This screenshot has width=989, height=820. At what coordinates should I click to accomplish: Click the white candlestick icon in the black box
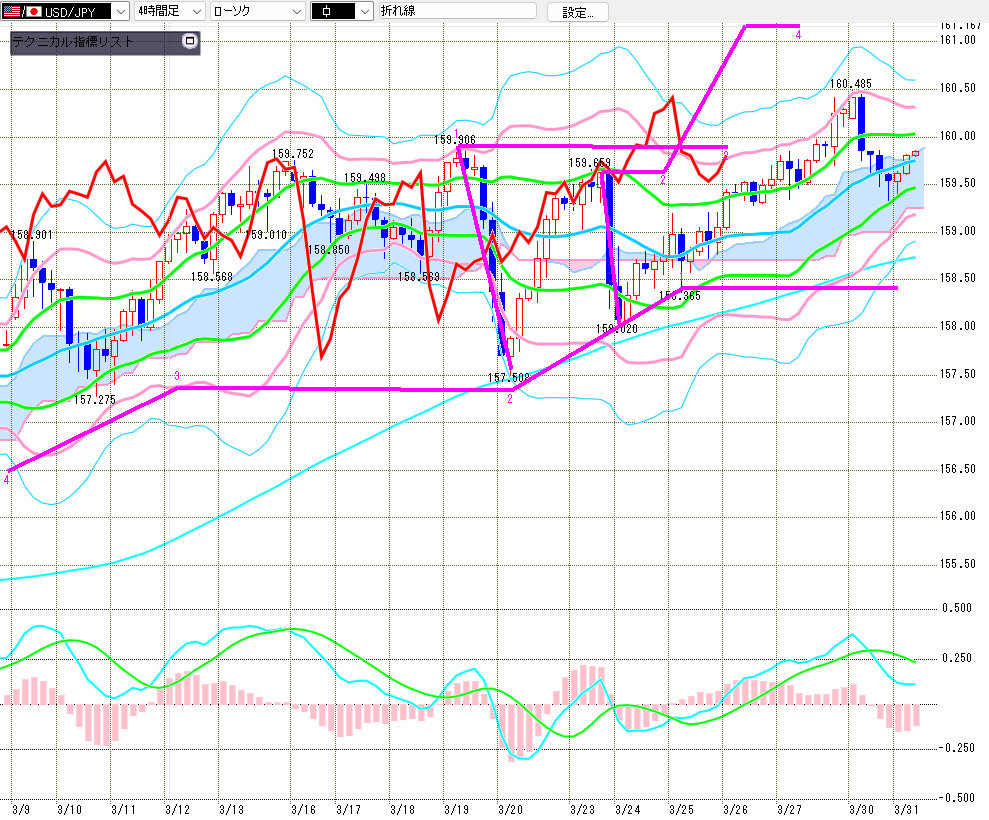[x=330, y=11]
